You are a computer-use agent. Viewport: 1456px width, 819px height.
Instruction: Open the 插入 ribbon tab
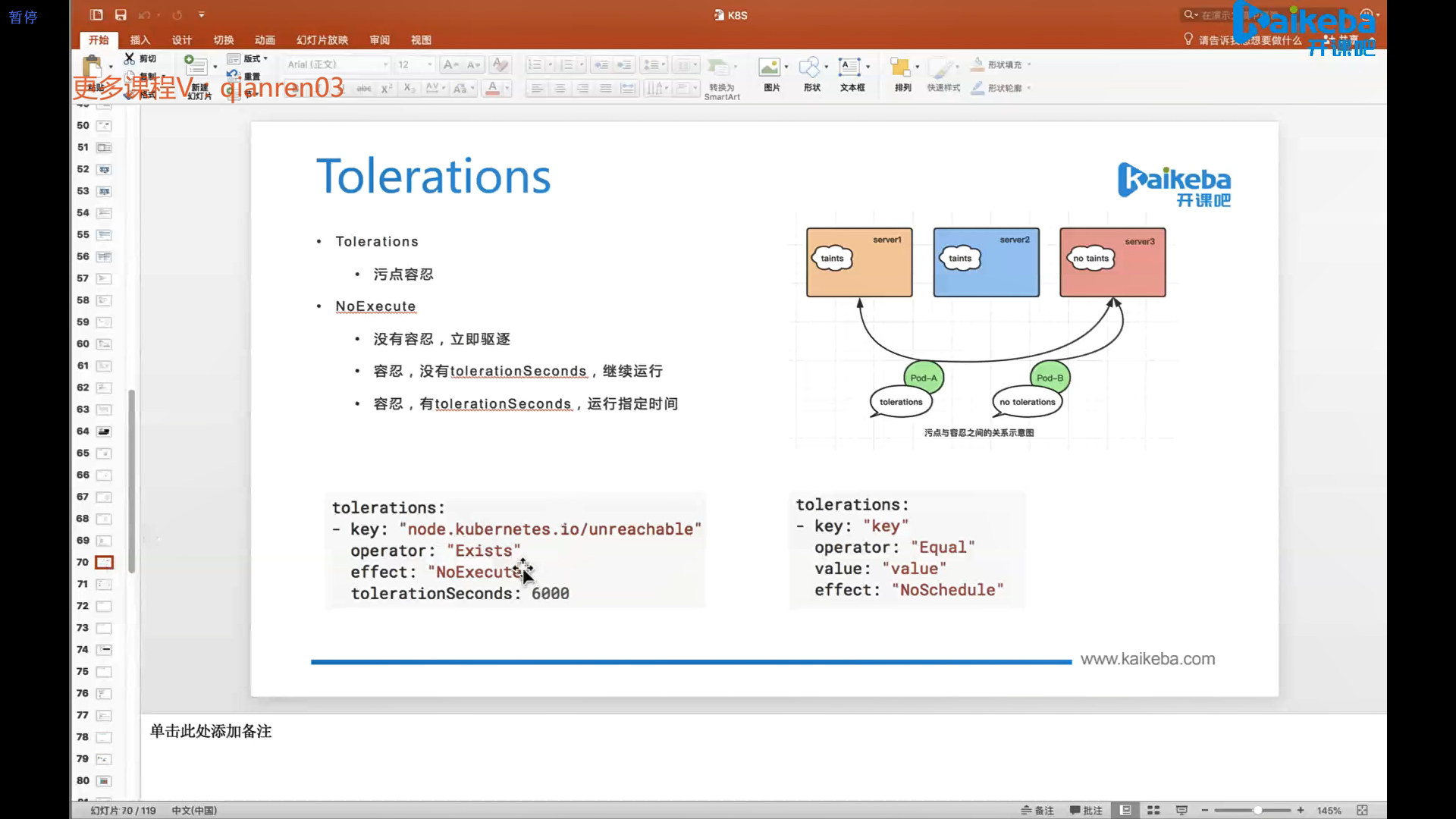(140, 40)
